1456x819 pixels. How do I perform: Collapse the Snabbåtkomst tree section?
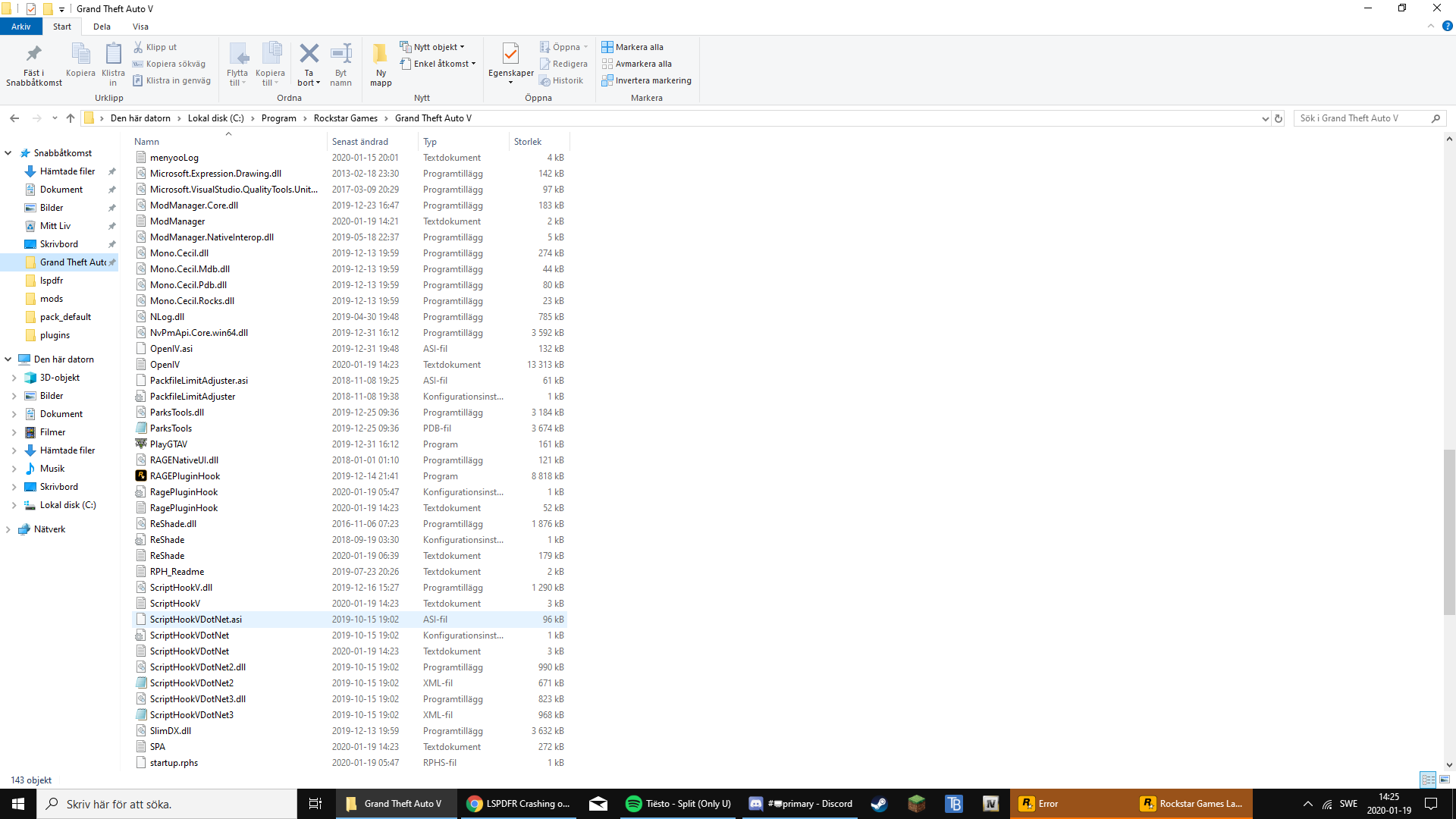coord(8,153)
